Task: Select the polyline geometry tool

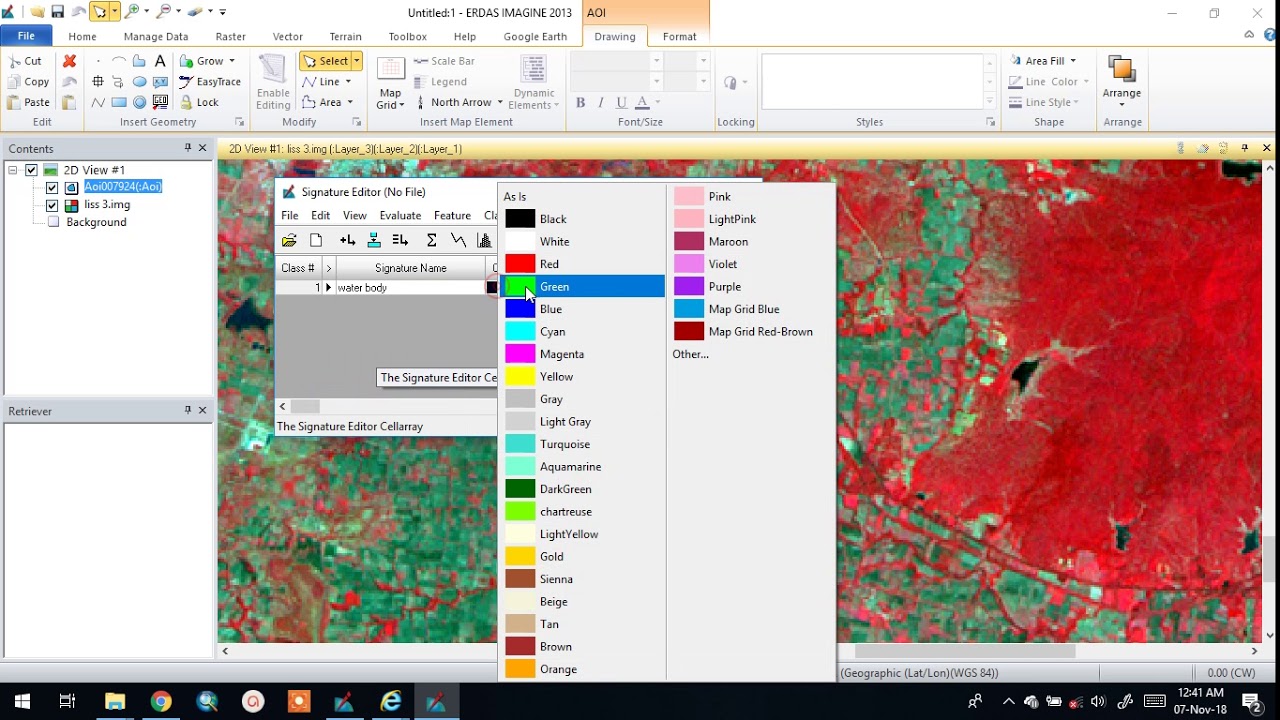Action: pos(97,102)
